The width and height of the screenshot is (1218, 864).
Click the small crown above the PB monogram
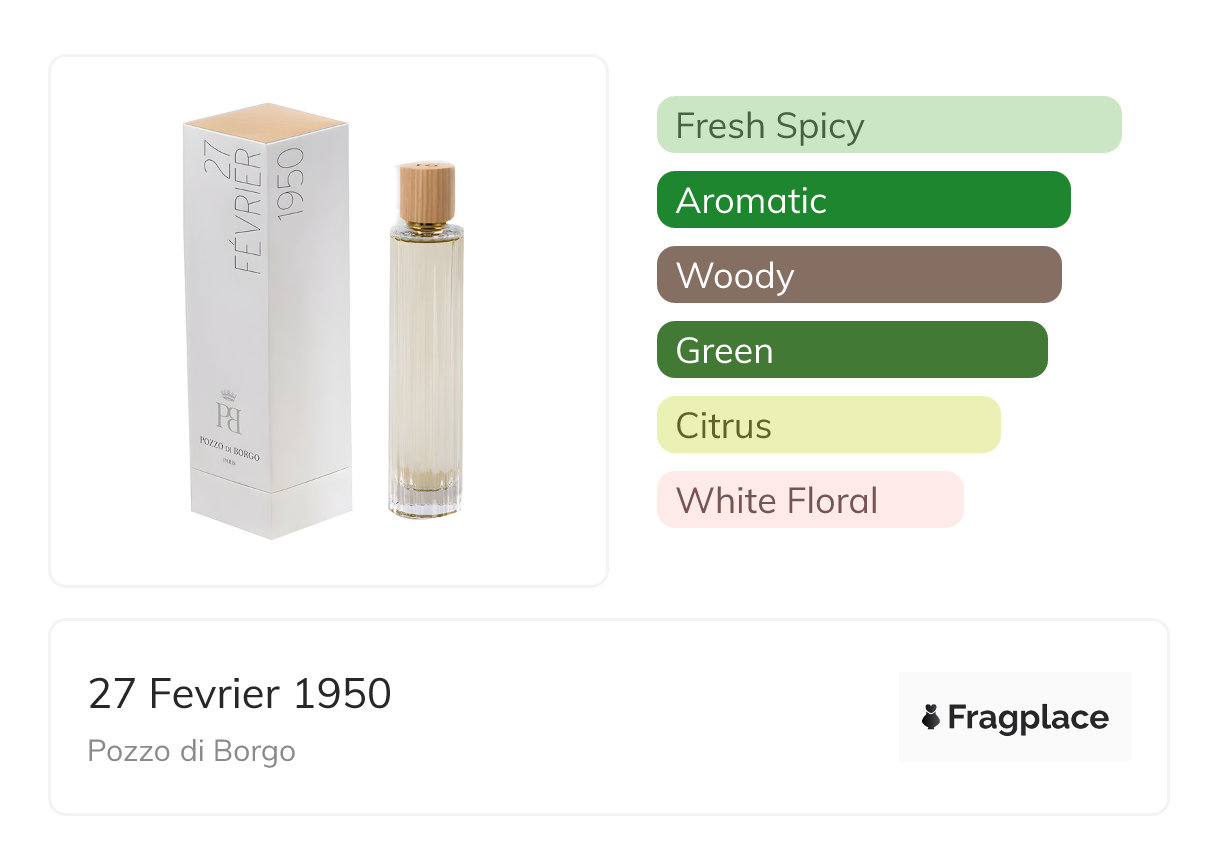point(230,395)
